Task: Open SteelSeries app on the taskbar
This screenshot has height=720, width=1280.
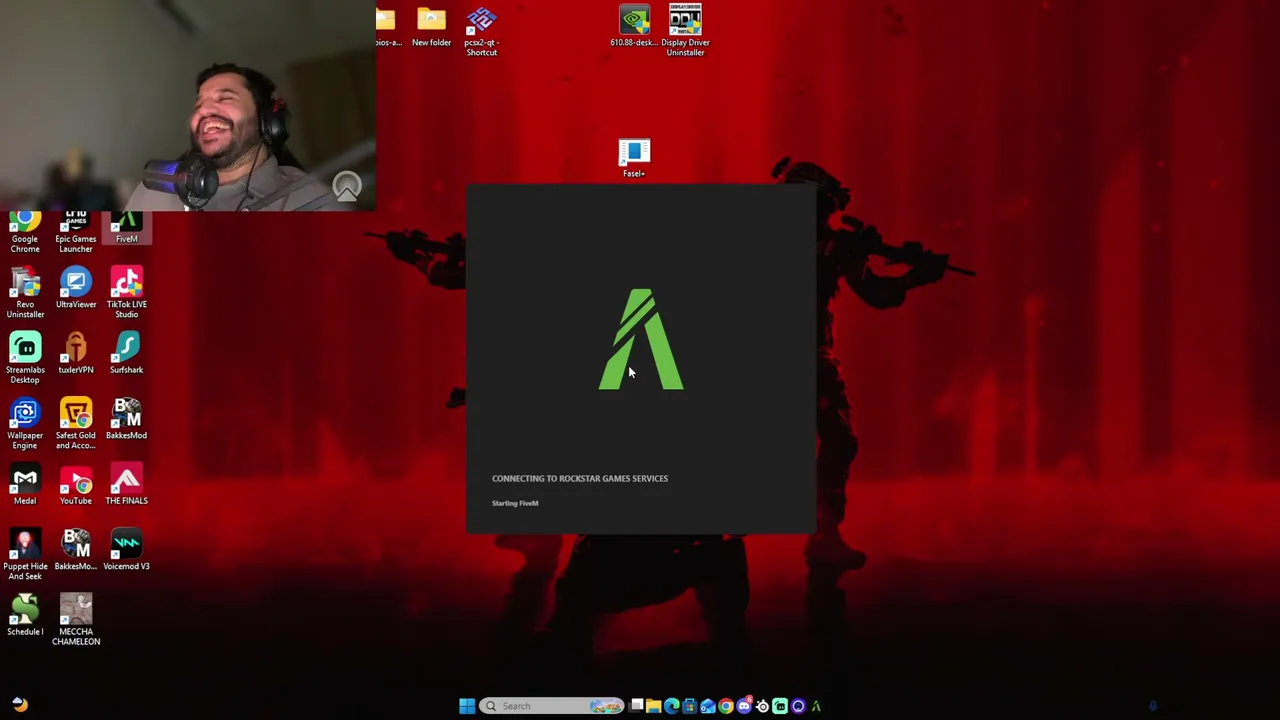Action: point(762,706)
